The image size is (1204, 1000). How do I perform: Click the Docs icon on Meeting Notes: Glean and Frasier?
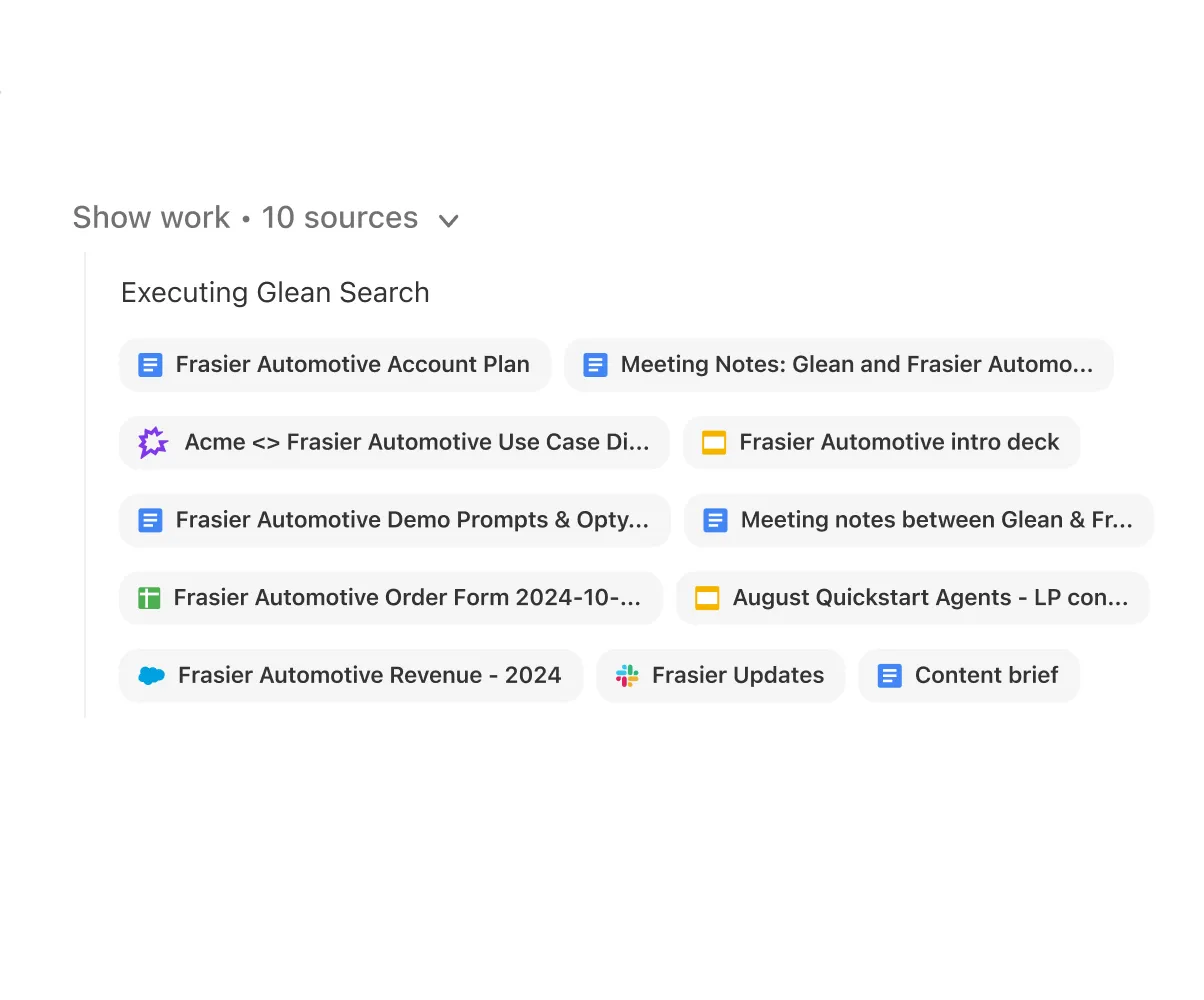595,364
